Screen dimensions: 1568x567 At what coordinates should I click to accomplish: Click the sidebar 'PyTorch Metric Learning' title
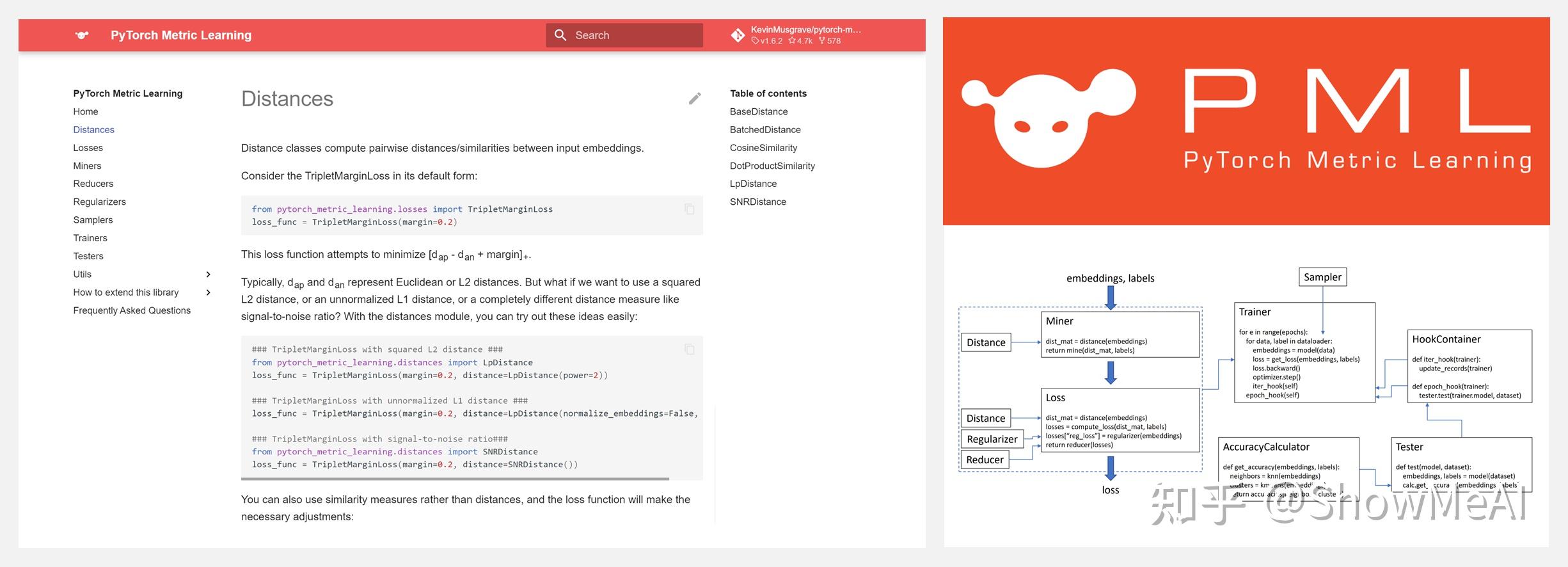point(128,93)
